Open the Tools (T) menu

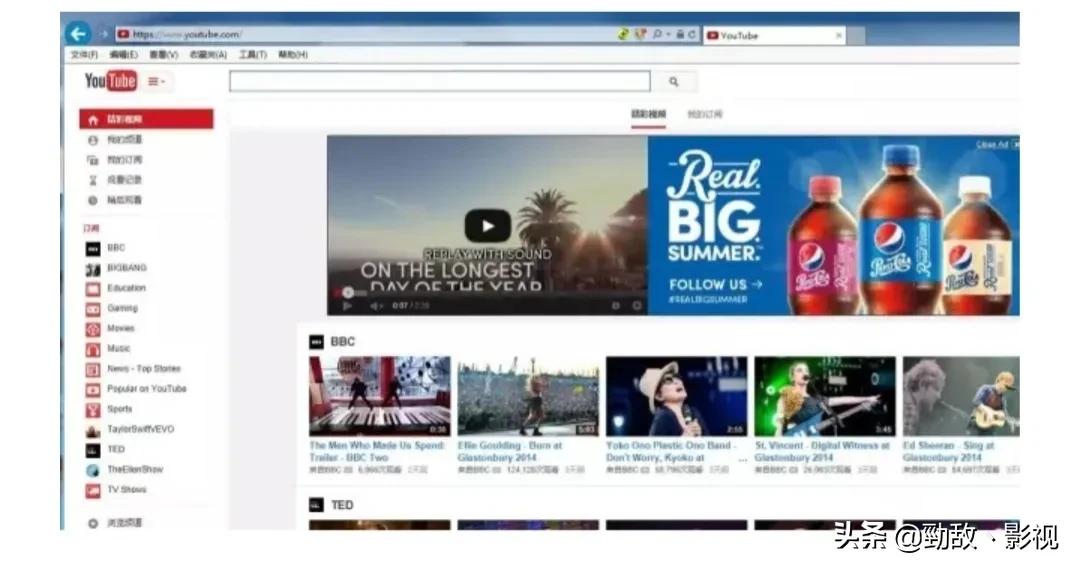[252, 55]
